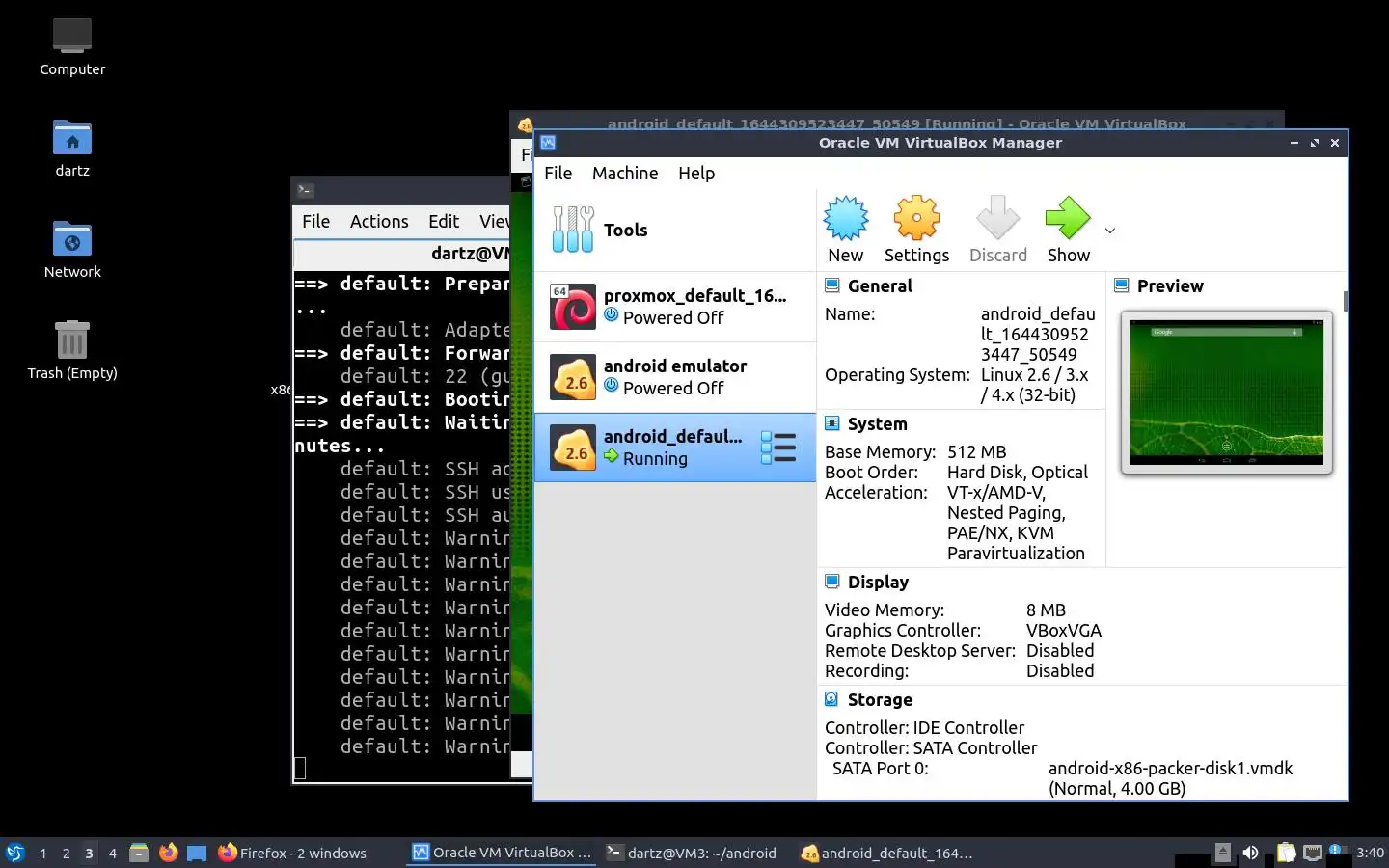Click the proxmox Debian swirl VM icon

coord(573,307)
